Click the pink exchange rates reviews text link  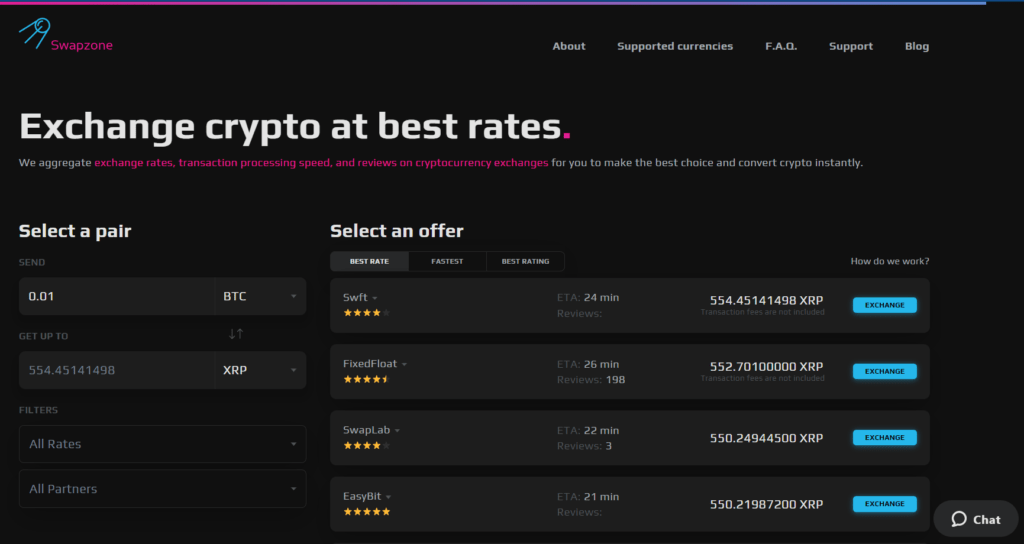321,163
